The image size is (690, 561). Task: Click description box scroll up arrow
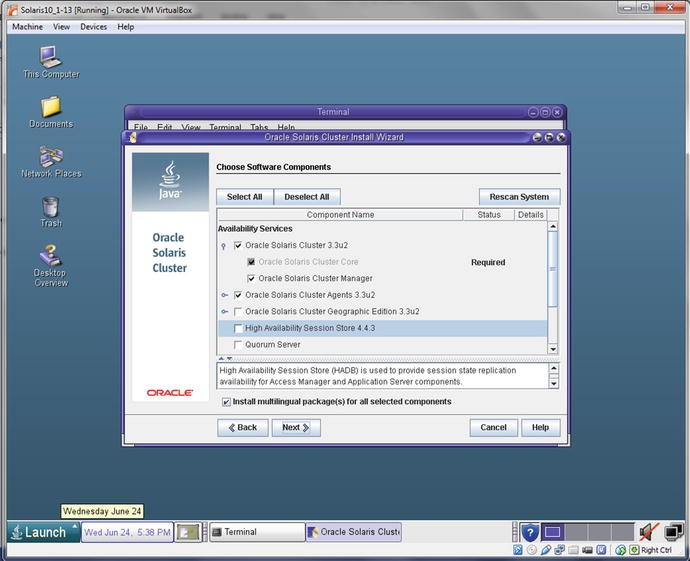(554, 369)
